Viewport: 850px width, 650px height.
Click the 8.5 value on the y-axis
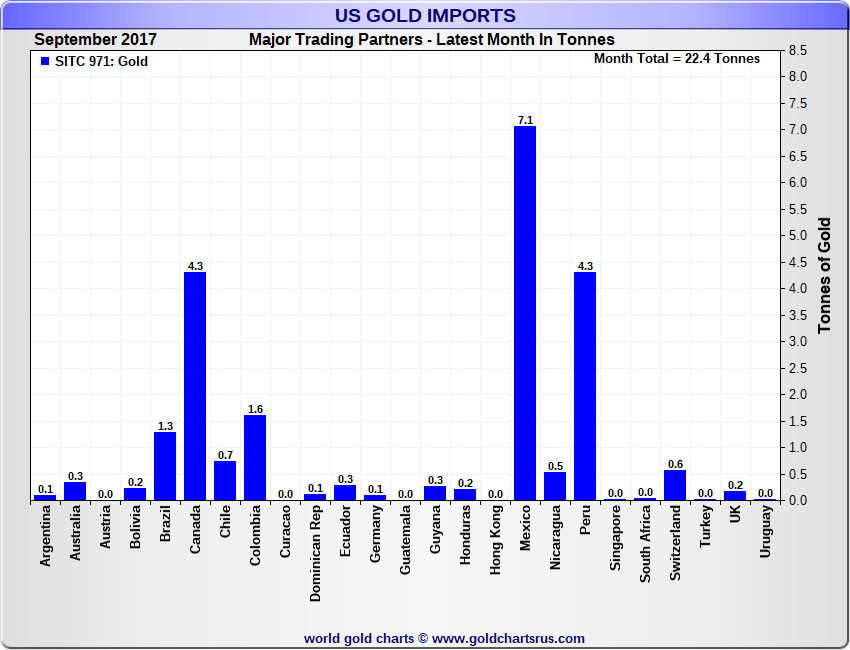click(x=797, y=50)
